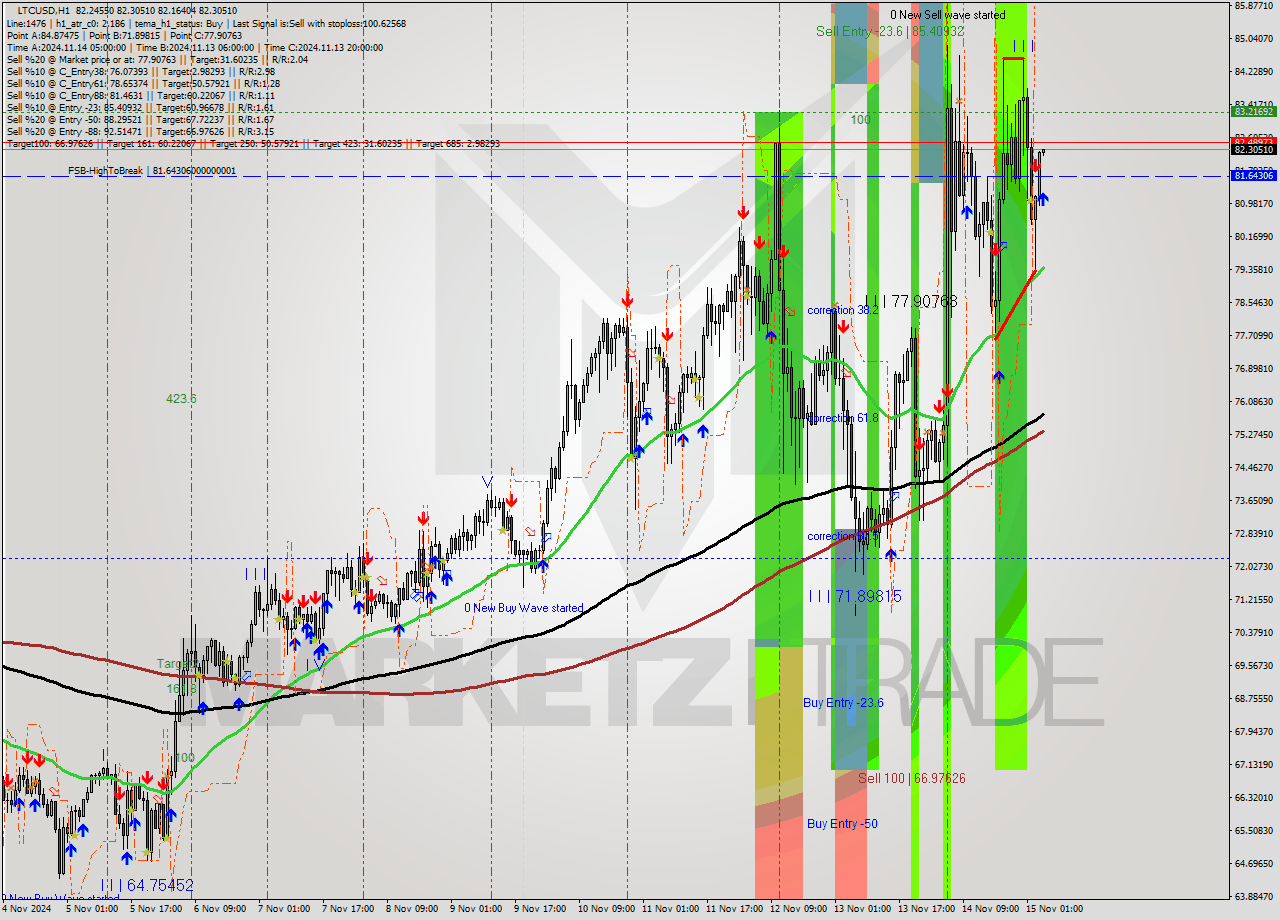
Task: Click the '12 Nov 09:00' time axis label
Action: (x=800, y=909)
